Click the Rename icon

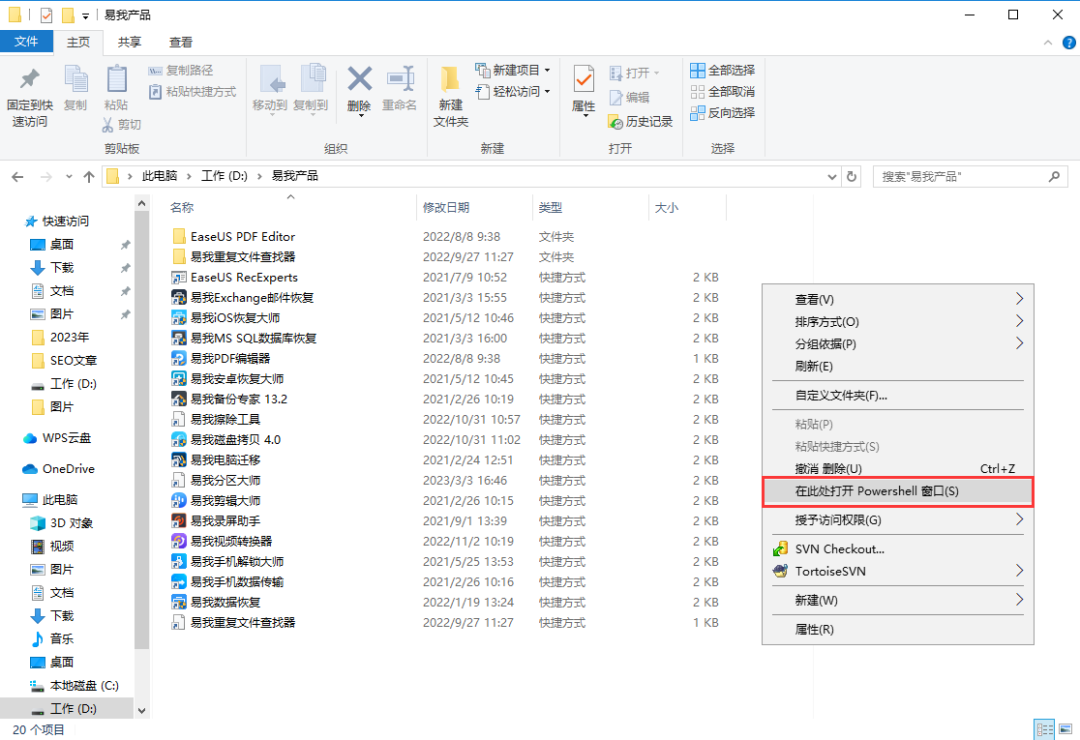pos(400,79)
